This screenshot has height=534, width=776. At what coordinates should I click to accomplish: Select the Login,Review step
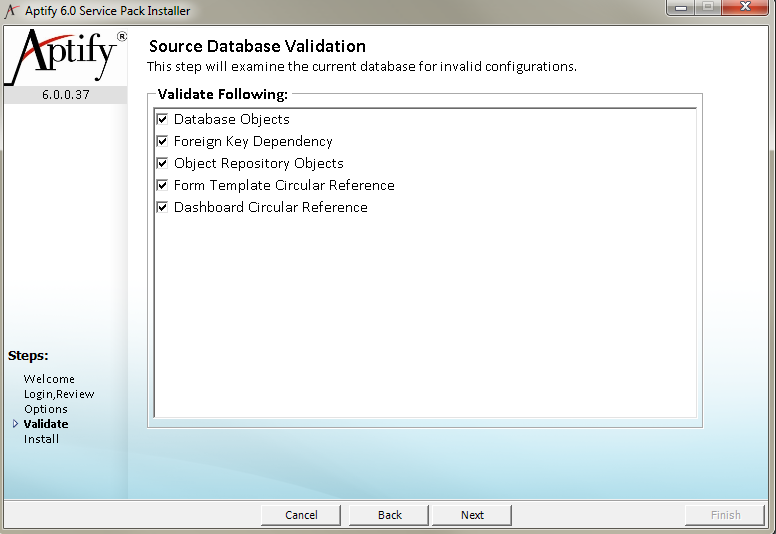tap(59, 394)
